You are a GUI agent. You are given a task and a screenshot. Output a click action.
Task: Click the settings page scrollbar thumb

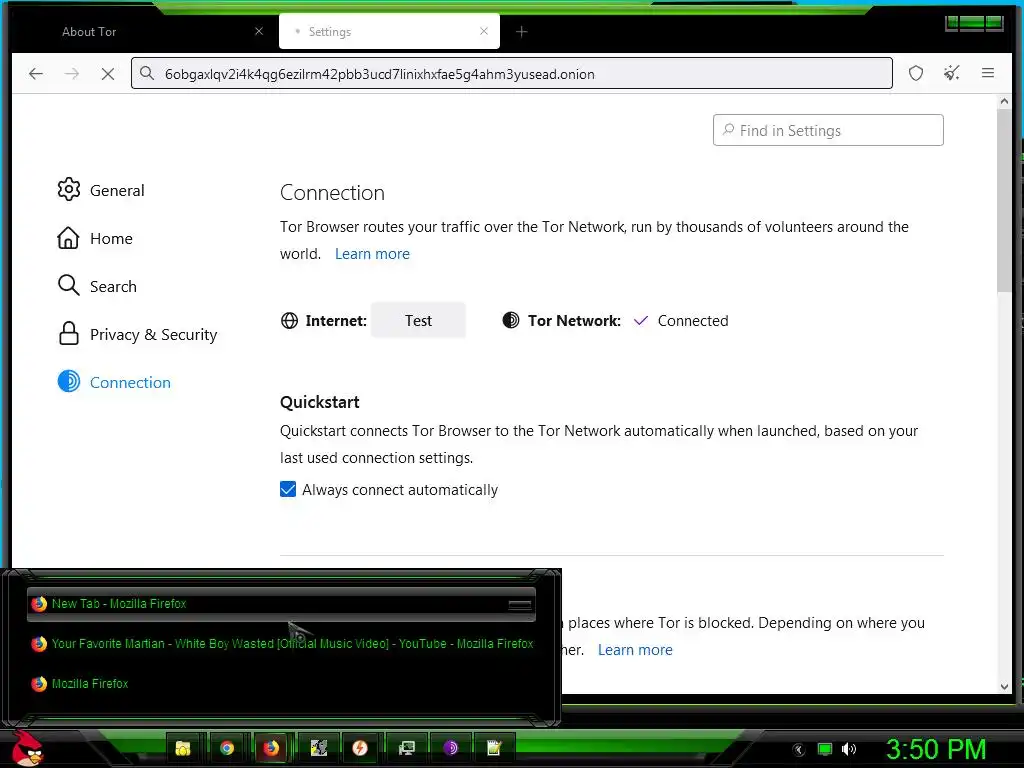pos(1004,199)
